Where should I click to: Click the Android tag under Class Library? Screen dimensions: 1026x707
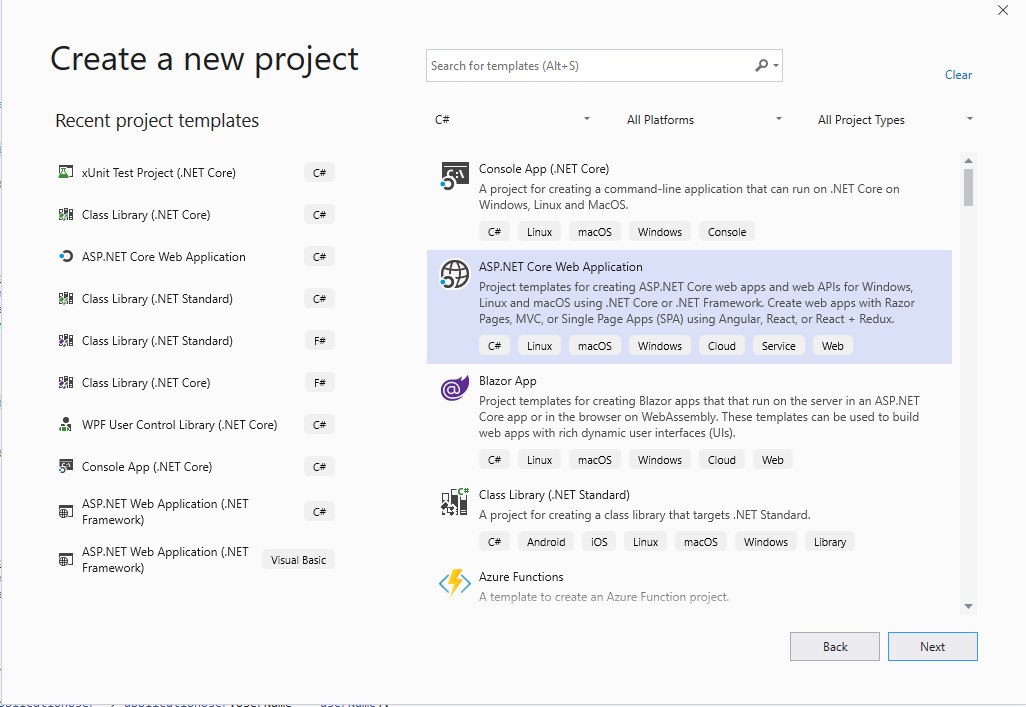pos(546,541)
